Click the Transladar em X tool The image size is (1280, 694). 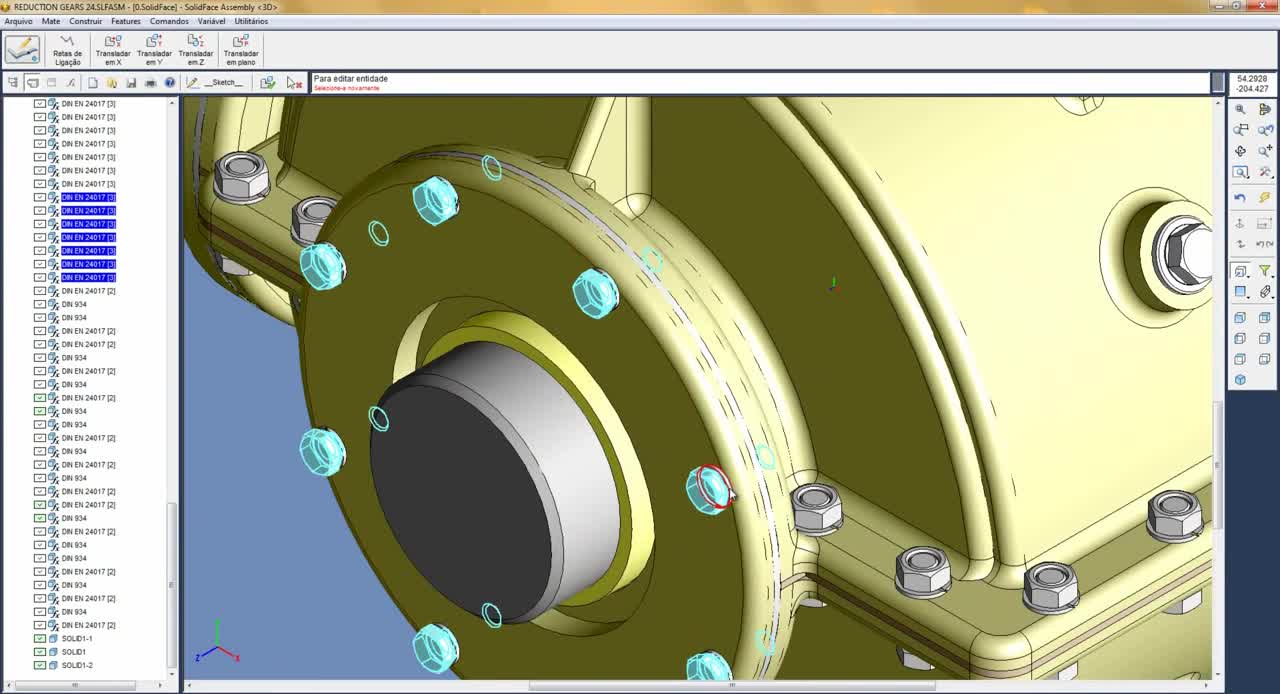click(113, 50)
